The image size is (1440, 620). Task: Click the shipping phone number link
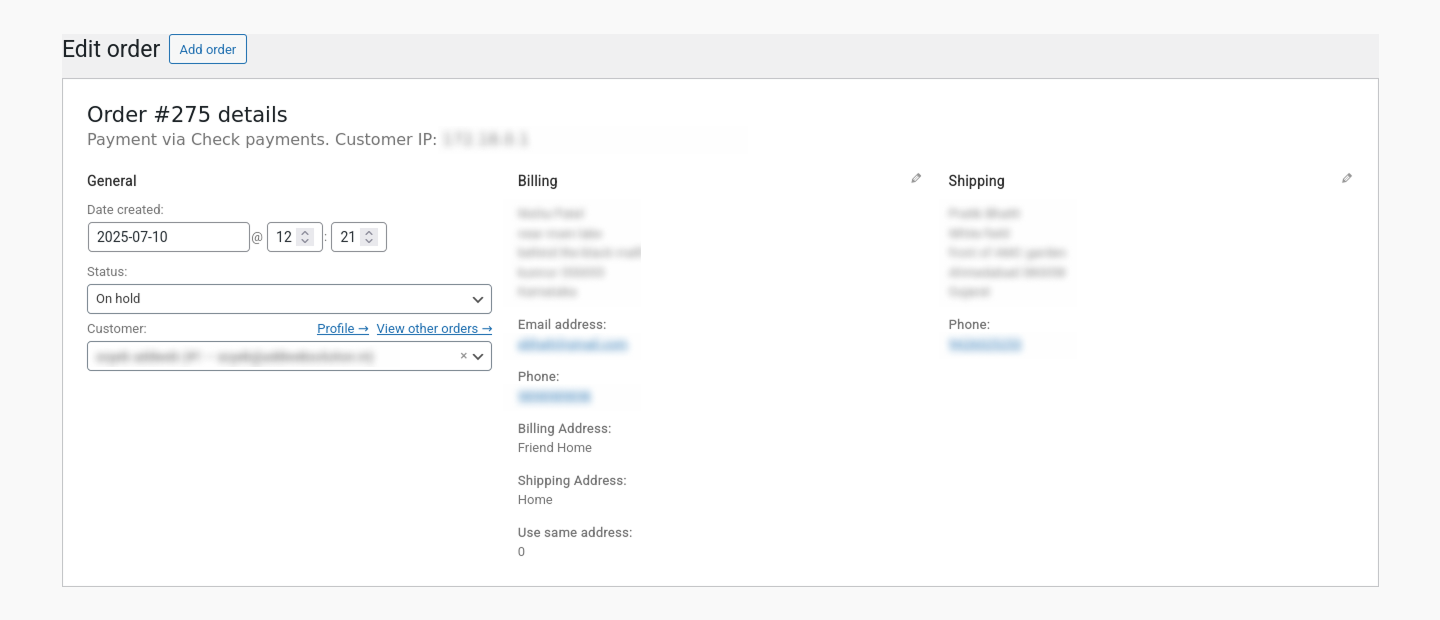(x=985, y=345)
